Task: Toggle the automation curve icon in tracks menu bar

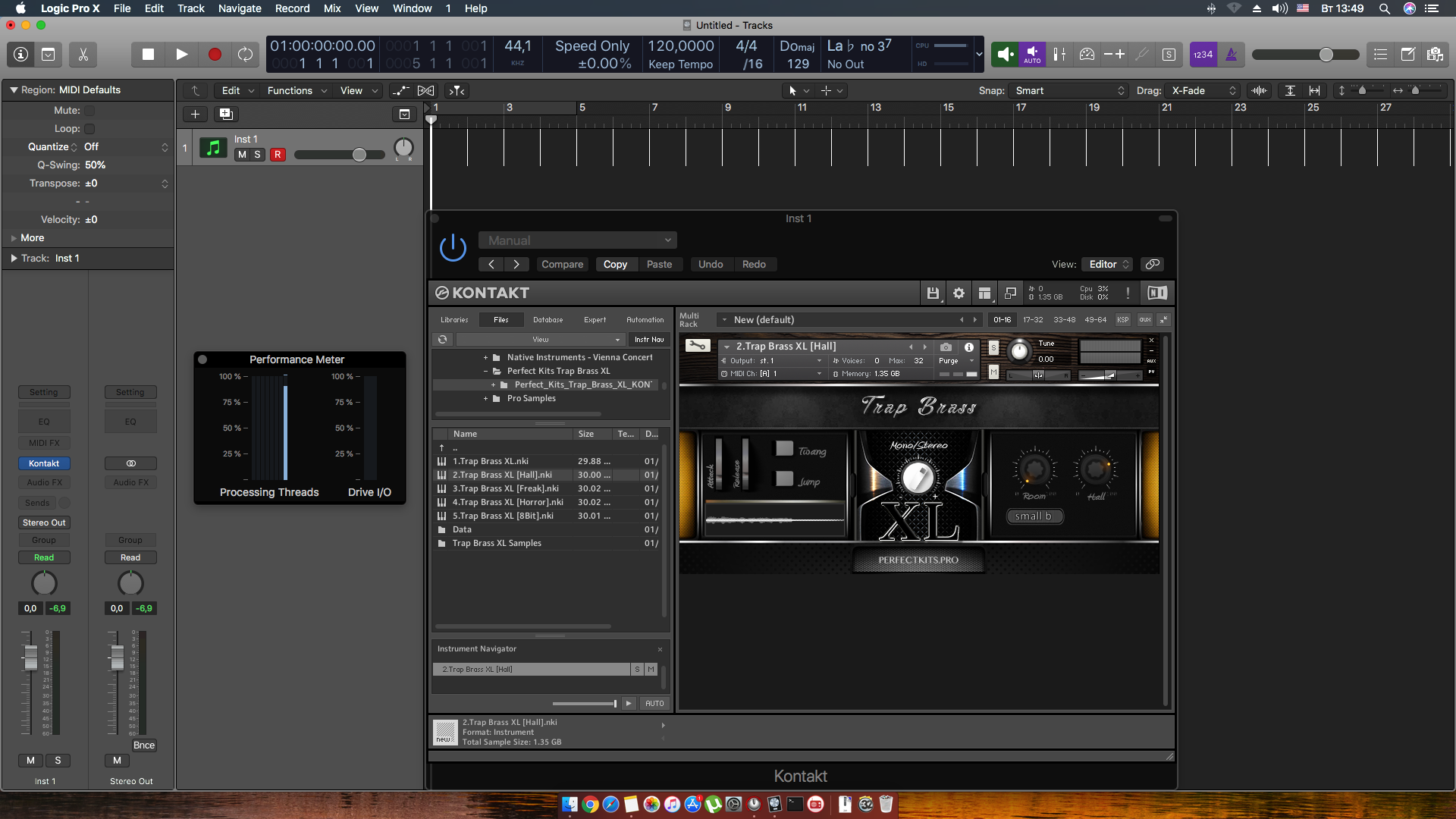Action: [x=400, y=90]
